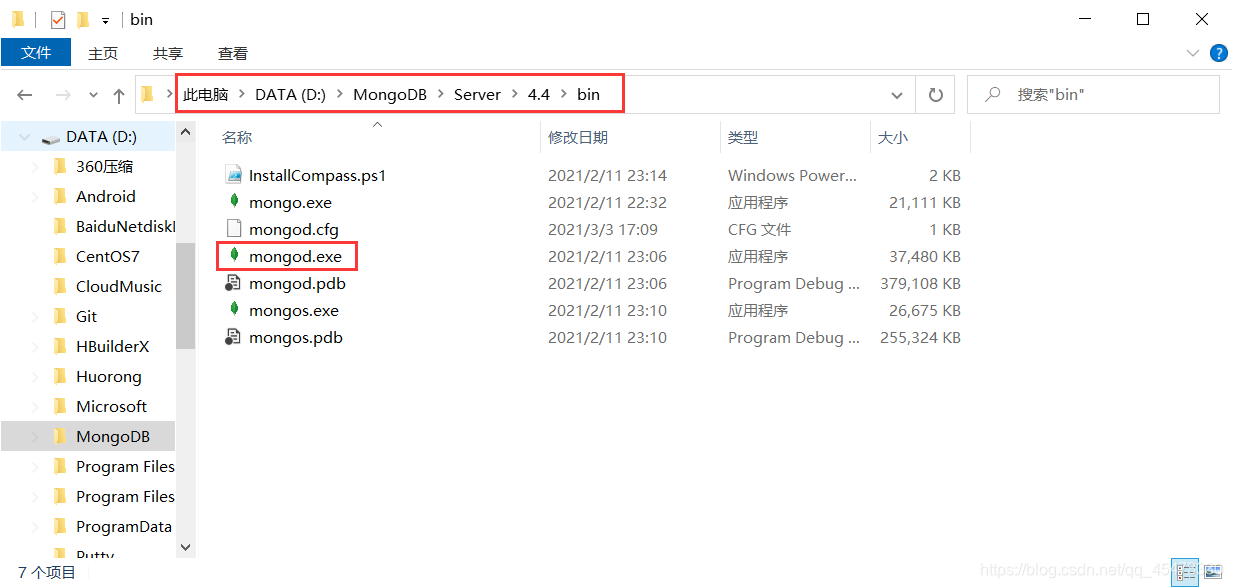This screenshot has height=588, width=1233.
Task: Go forward with the Forward arrow
Action: tap(62, 95)
